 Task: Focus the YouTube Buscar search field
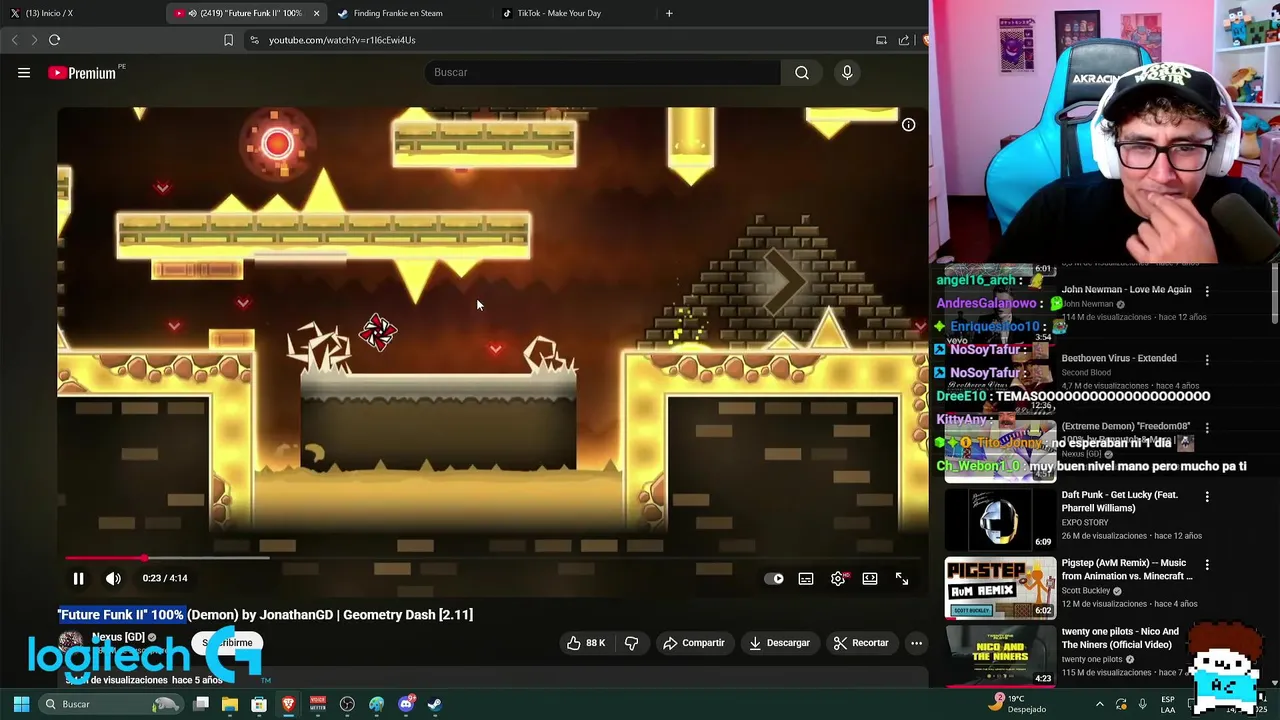[x=603, y=72]
